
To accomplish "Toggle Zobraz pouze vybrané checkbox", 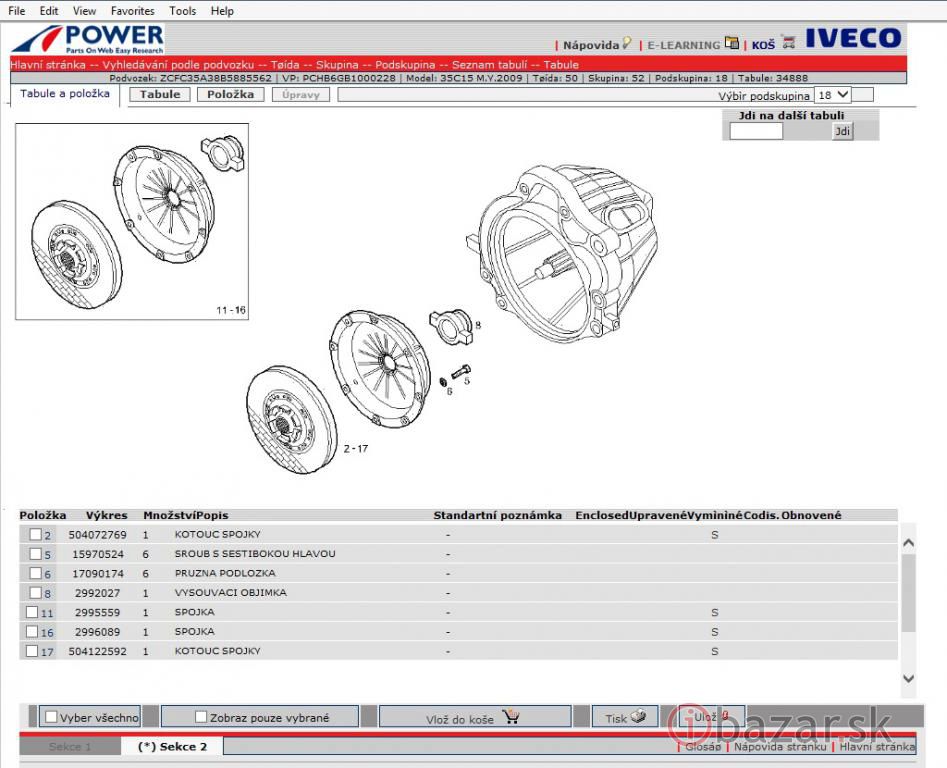I will [201, 717].
